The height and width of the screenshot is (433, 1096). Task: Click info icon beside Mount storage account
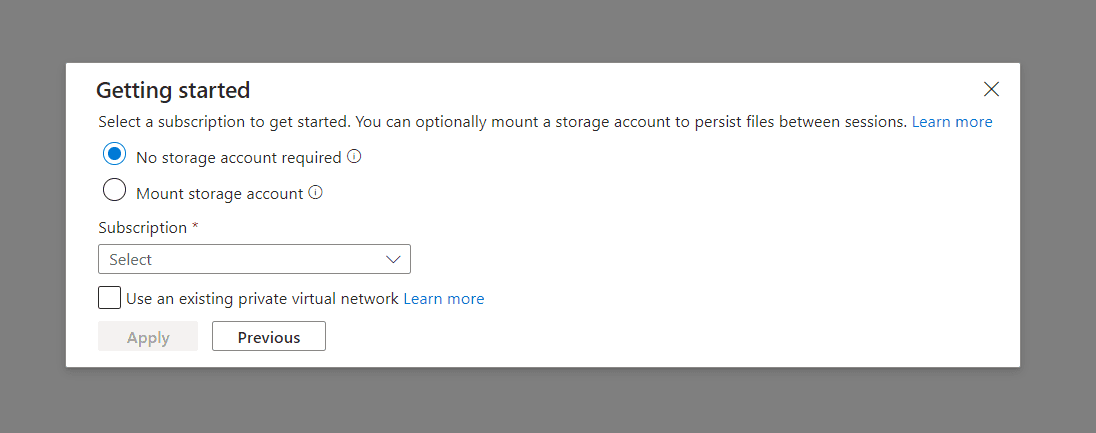point(316,193)
